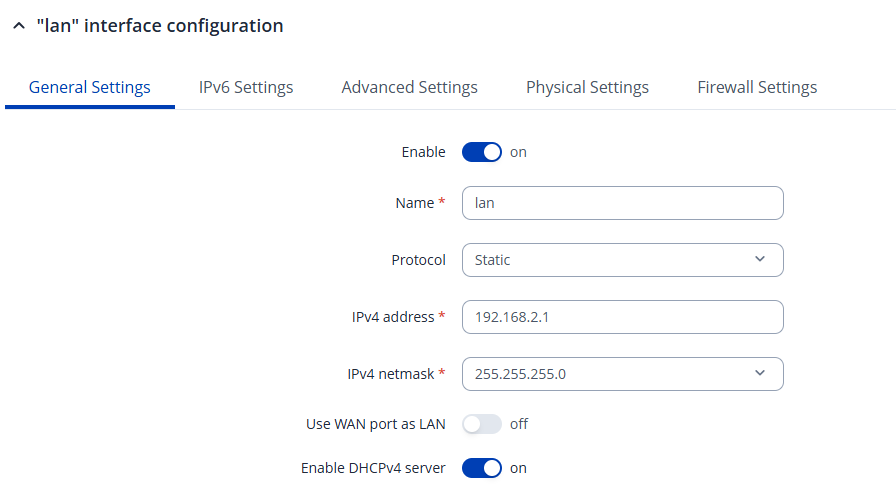
Task: Click the IPv4 address label text
Action: click(386, 317)
